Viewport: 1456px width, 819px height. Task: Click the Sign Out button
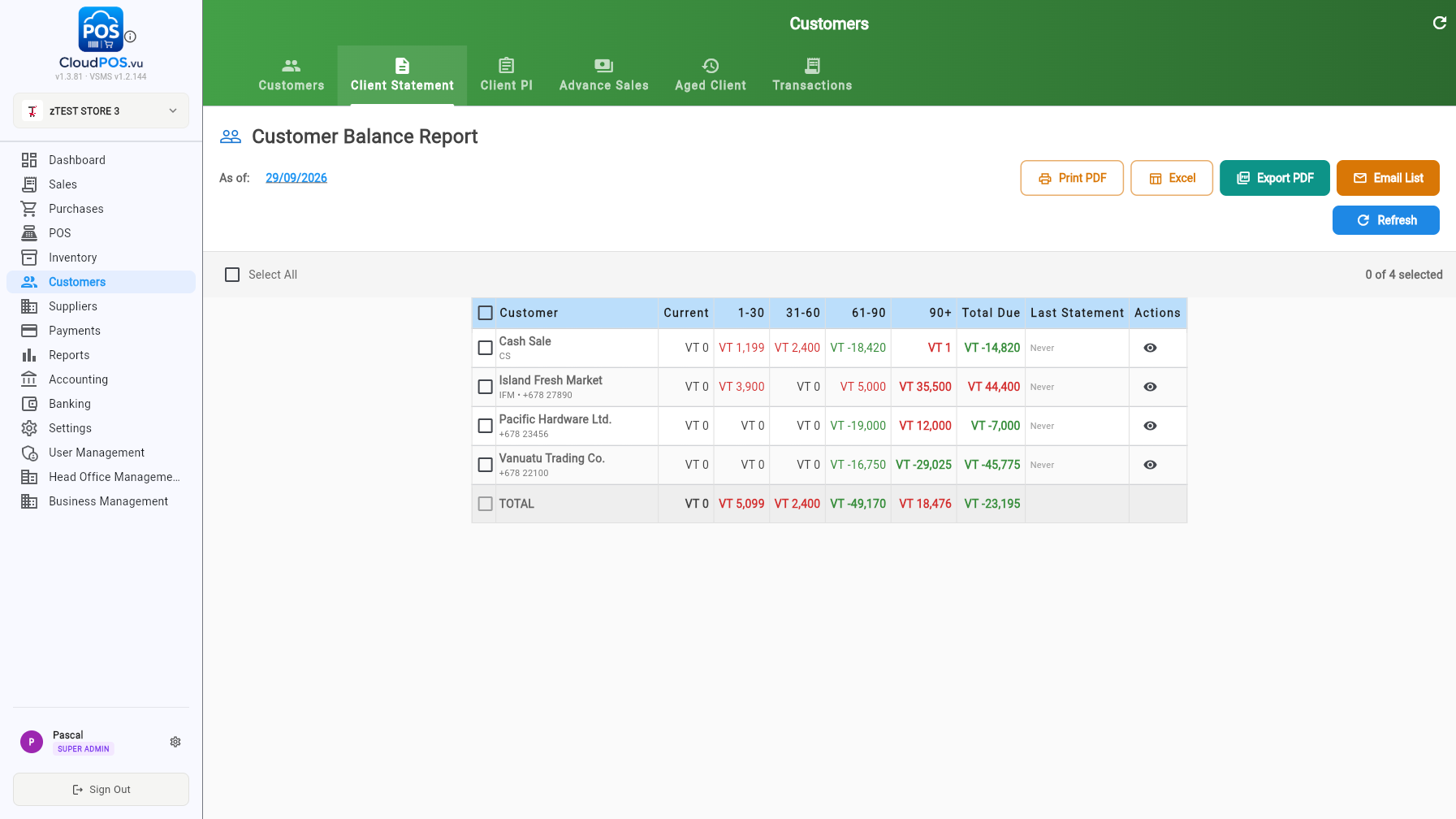click(101, 790)
